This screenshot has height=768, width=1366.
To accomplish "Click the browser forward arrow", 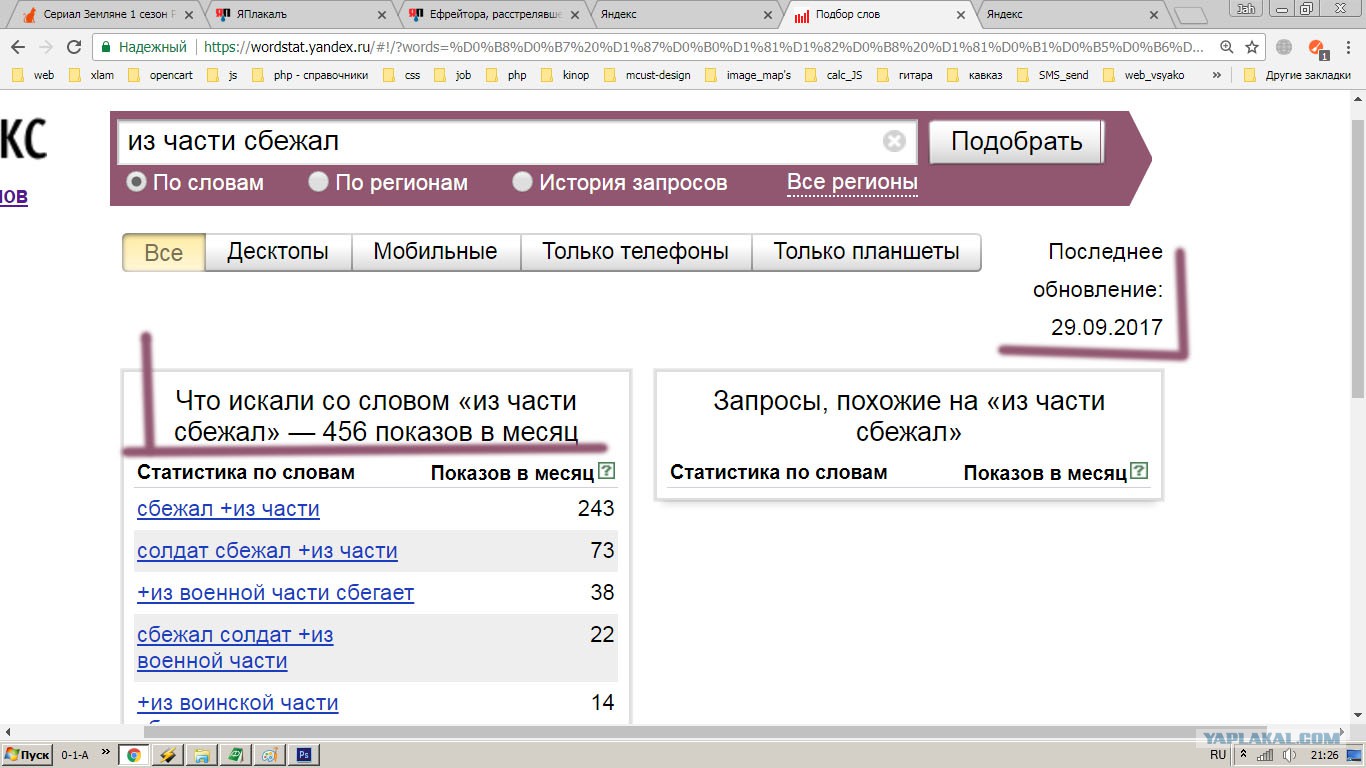I will tap(45, 47).
